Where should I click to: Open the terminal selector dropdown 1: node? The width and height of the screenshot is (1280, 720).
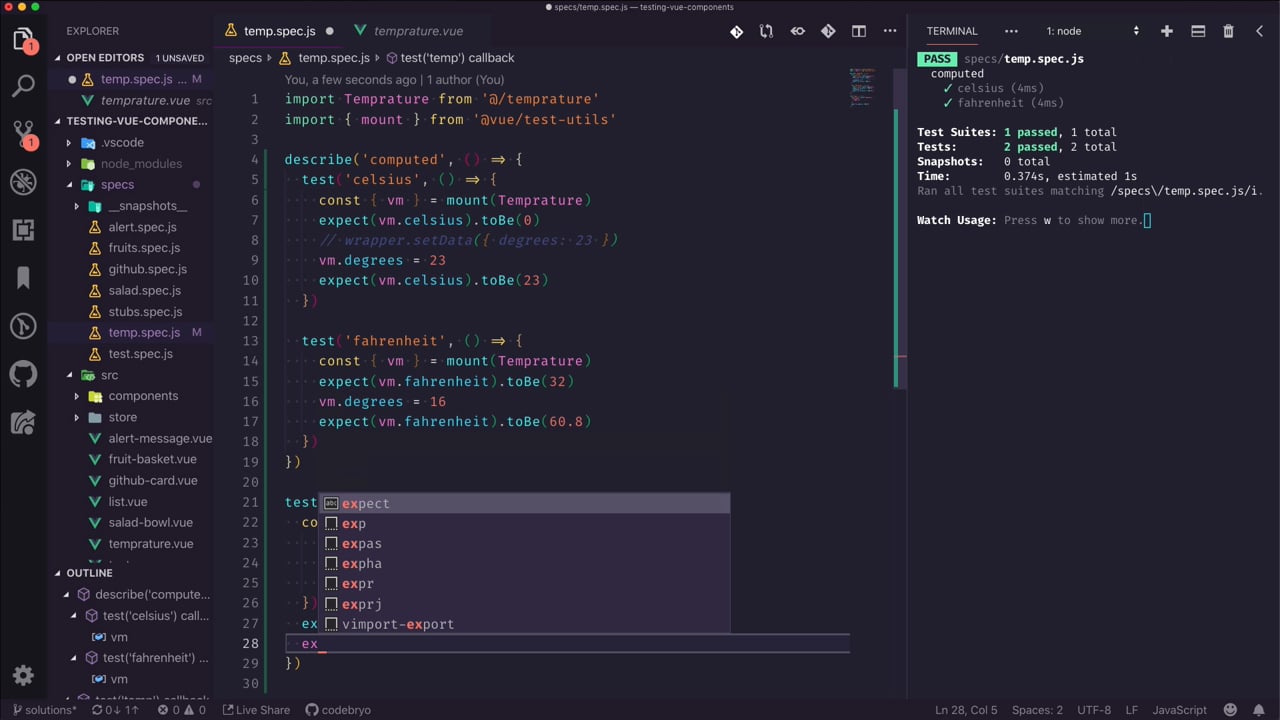pyautogui.click(x=1092, y=31)
